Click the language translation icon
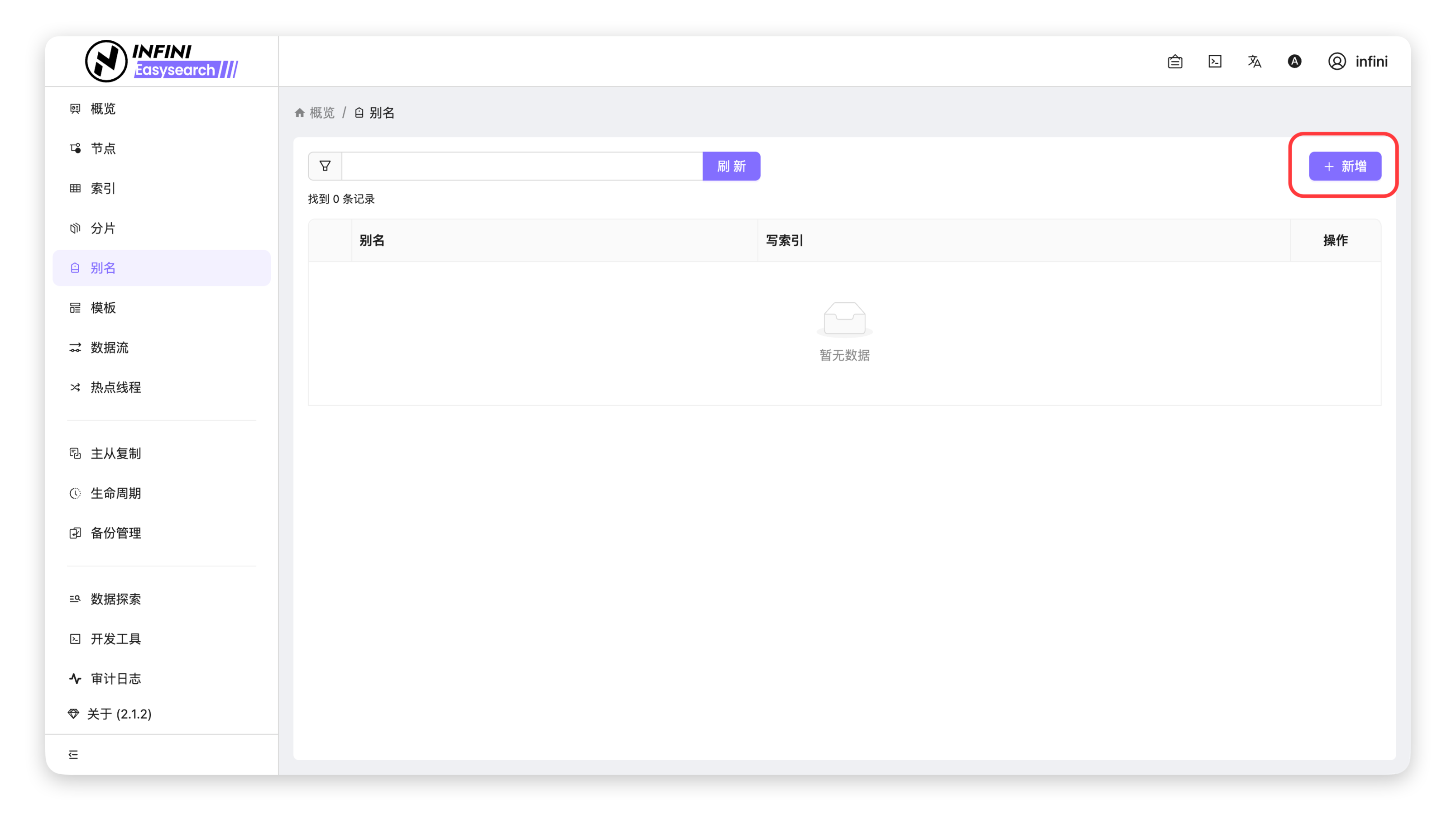Viewport: 1456px width, 829px height. 1255,62
